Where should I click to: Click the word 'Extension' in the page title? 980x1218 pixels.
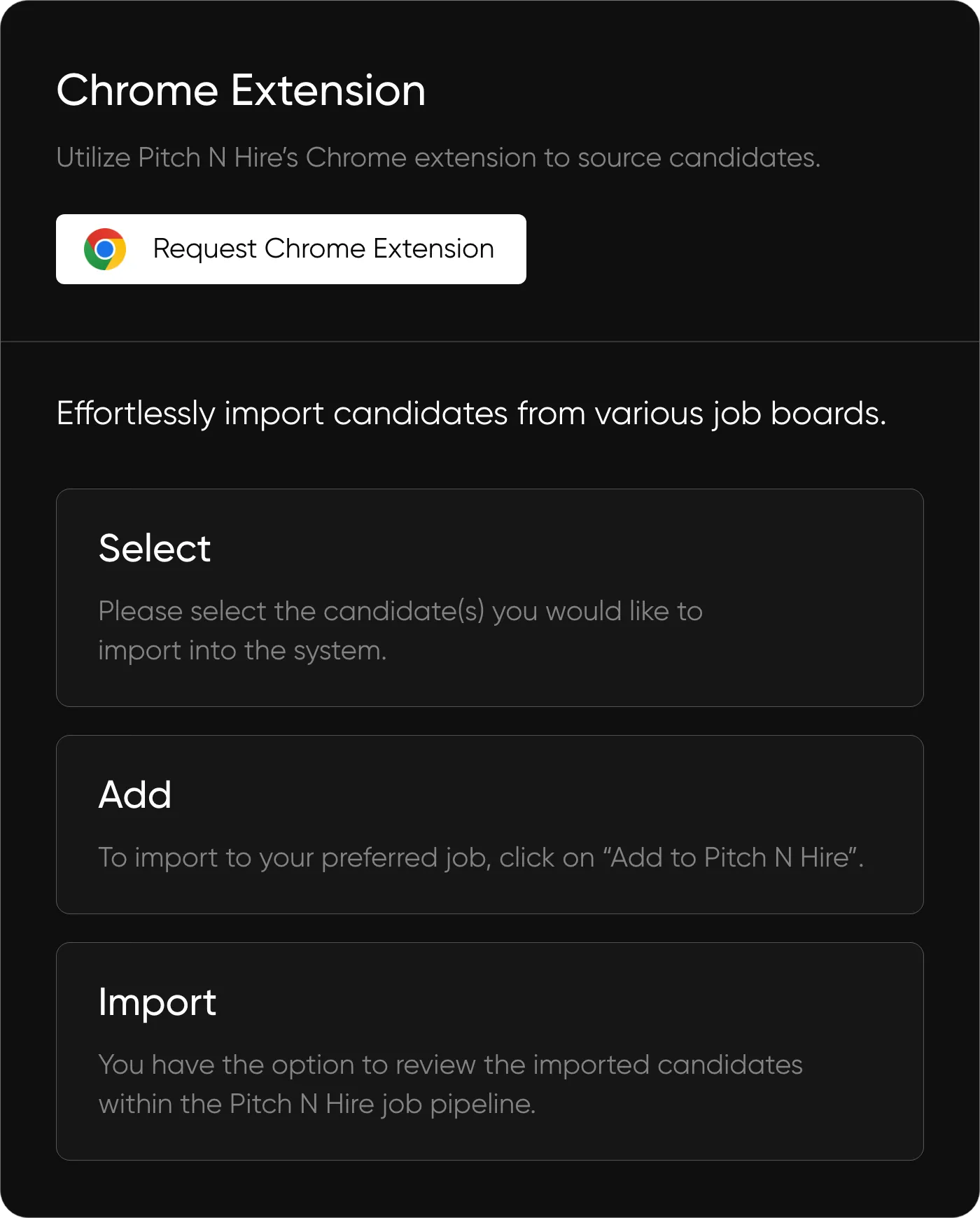click(328, 91)
